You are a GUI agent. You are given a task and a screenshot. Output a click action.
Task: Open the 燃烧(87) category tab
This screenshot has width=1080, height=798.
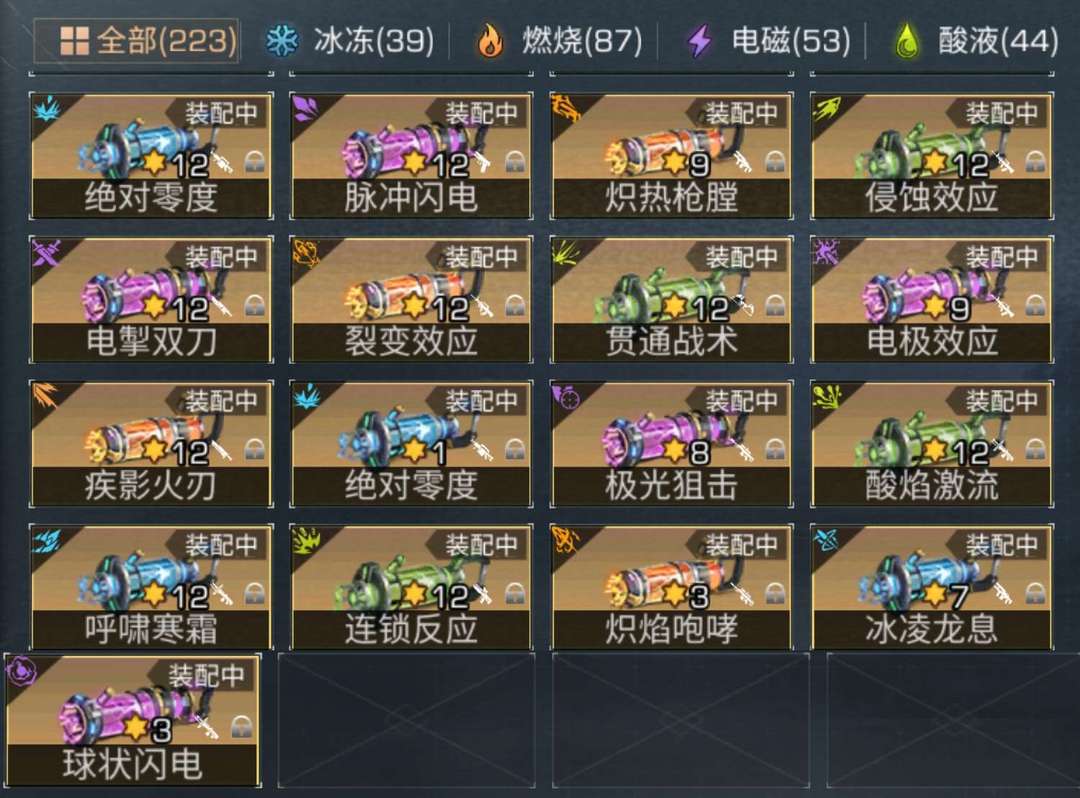(559, 41)
